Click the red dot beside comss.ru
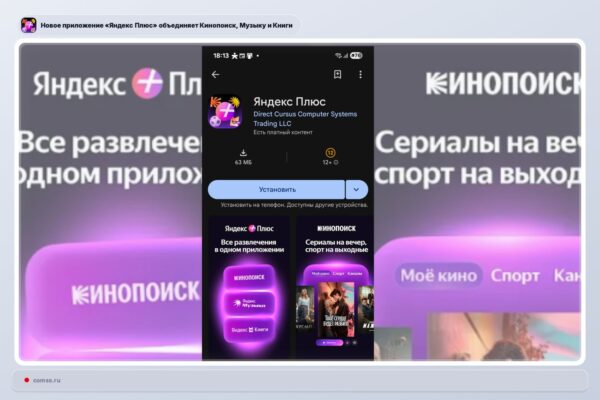This screenshot has width=600, height=400. 26,380
